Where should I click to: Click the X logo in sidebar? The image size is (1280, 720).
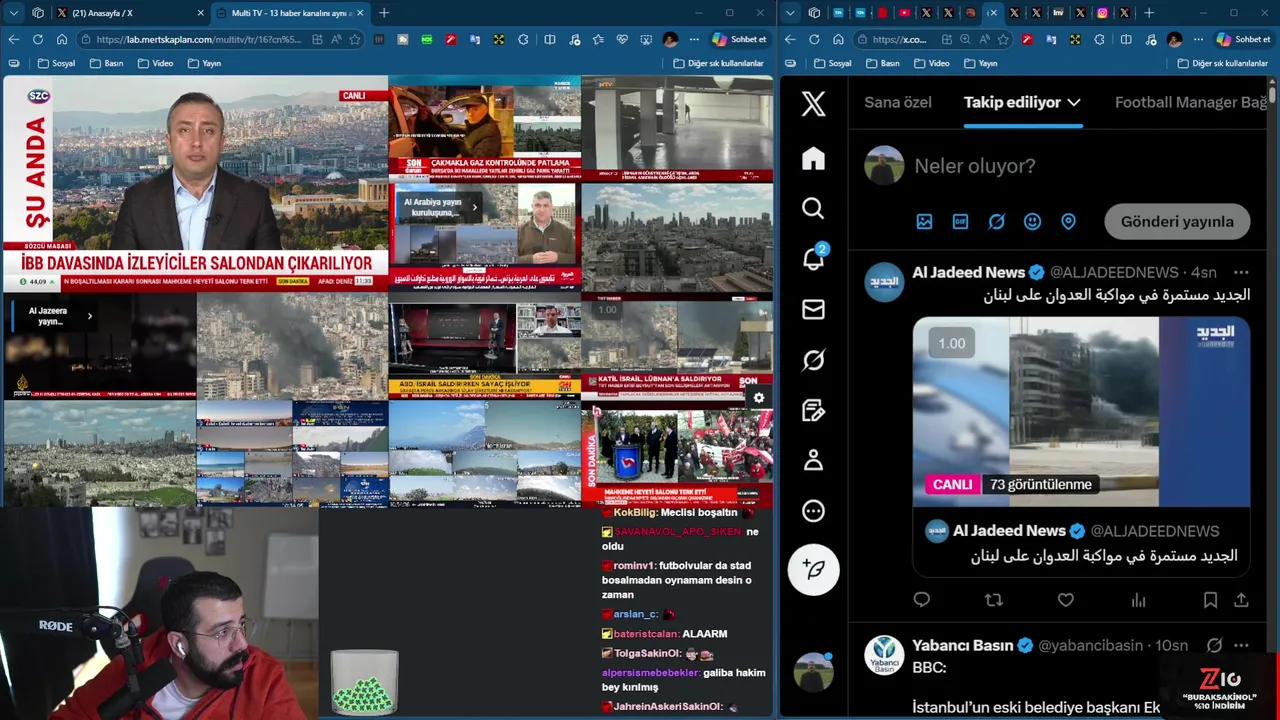[813, 103]
